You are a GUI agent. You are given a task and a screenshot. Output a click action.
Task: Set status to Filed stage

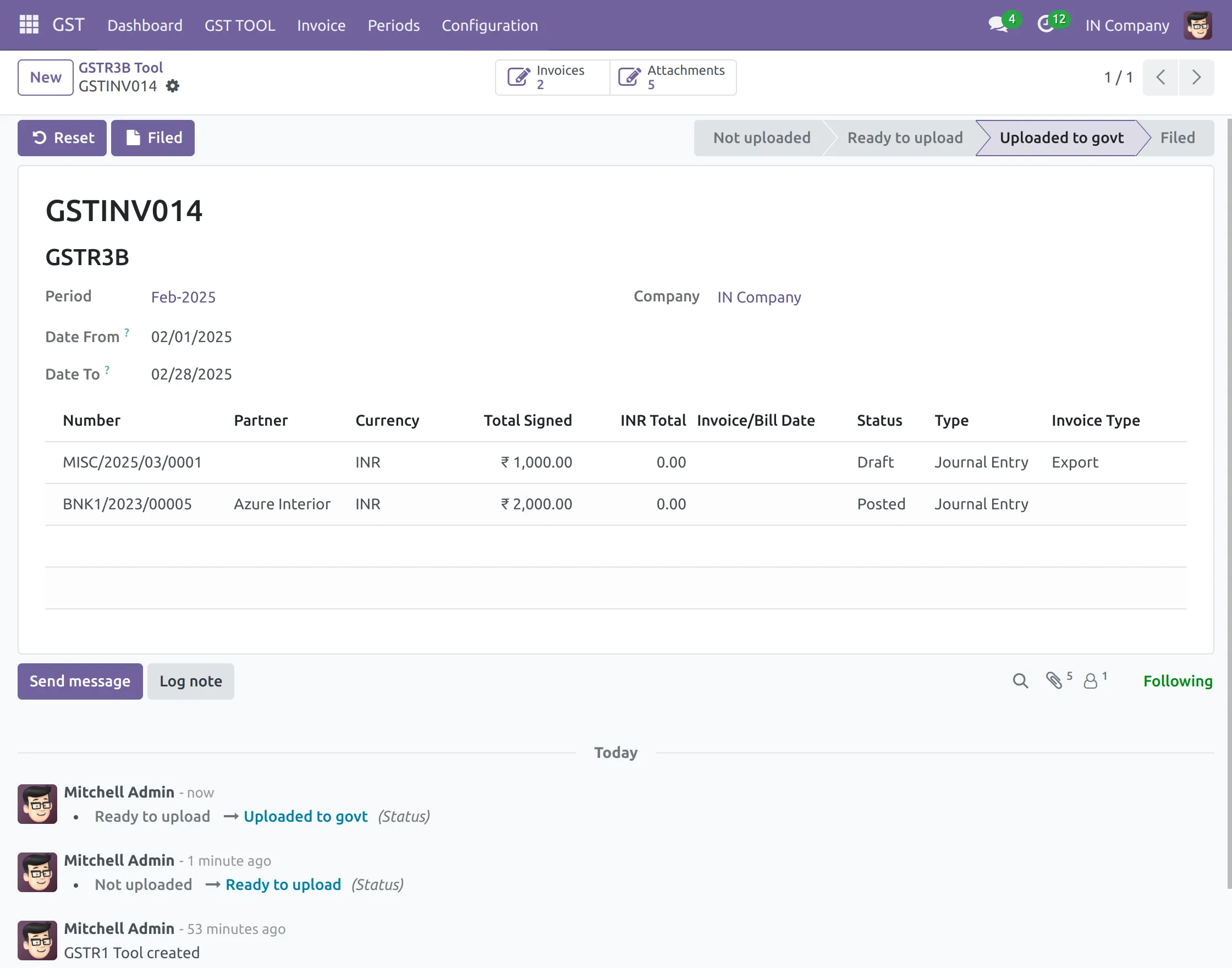[x=1178, y=137]
